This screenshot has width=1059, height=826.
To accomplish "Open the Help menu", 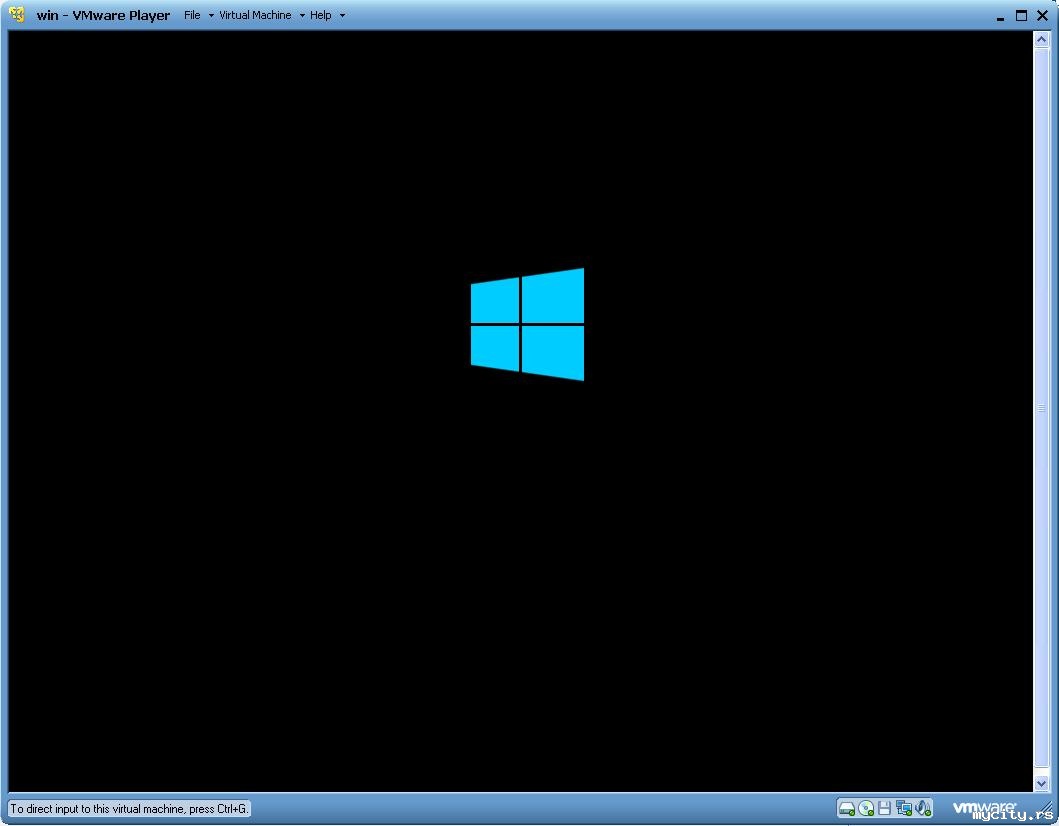I will 321,15.
